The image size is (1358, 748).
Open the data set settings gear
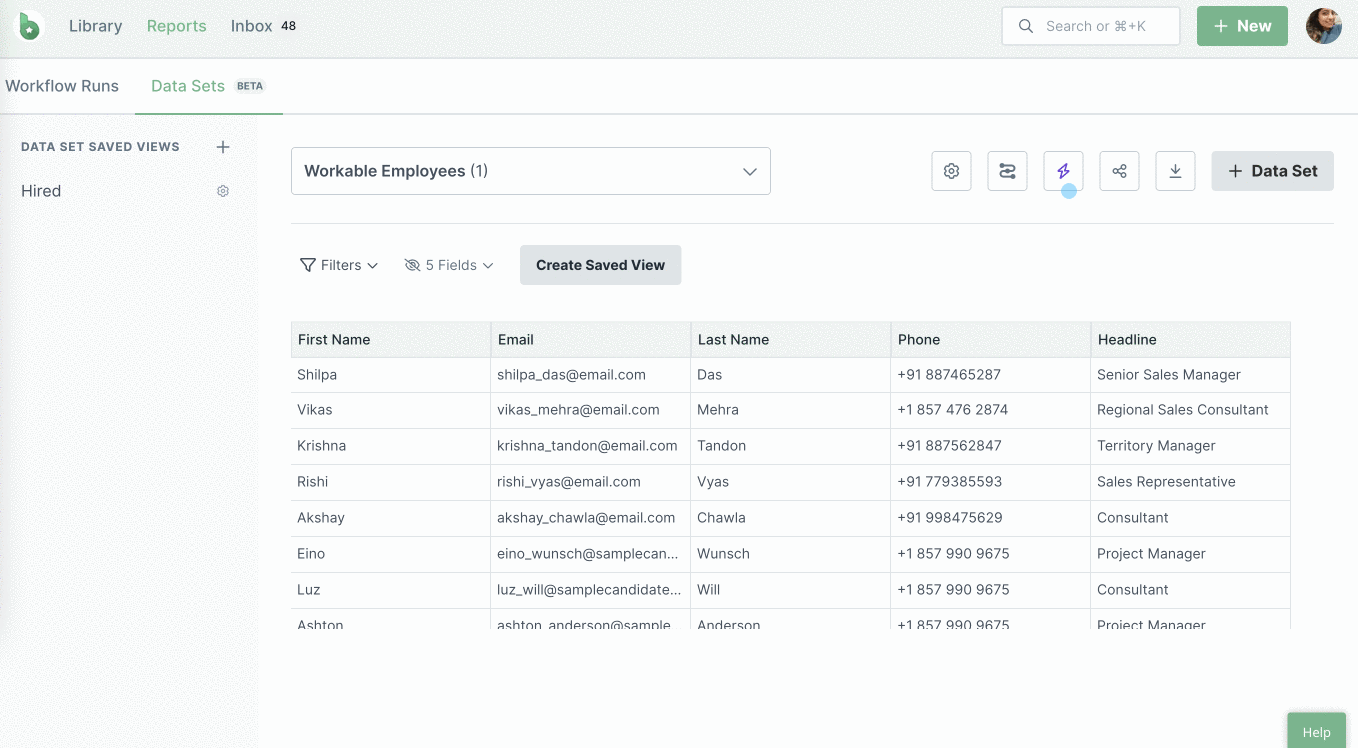[951, 171]
